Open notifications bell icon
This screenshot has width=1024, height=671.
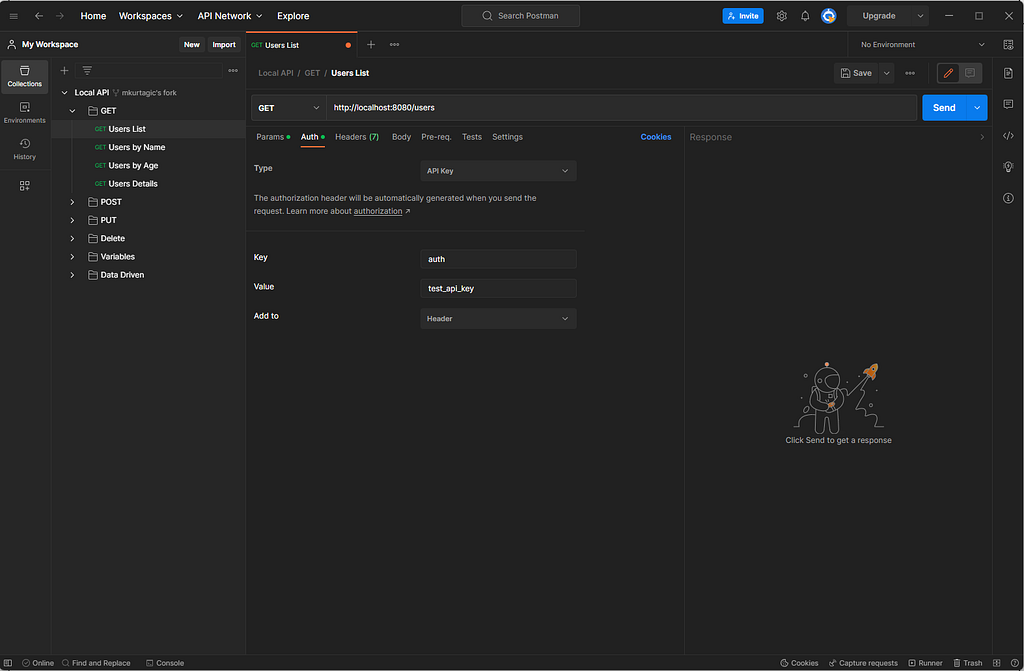(805, 16)
